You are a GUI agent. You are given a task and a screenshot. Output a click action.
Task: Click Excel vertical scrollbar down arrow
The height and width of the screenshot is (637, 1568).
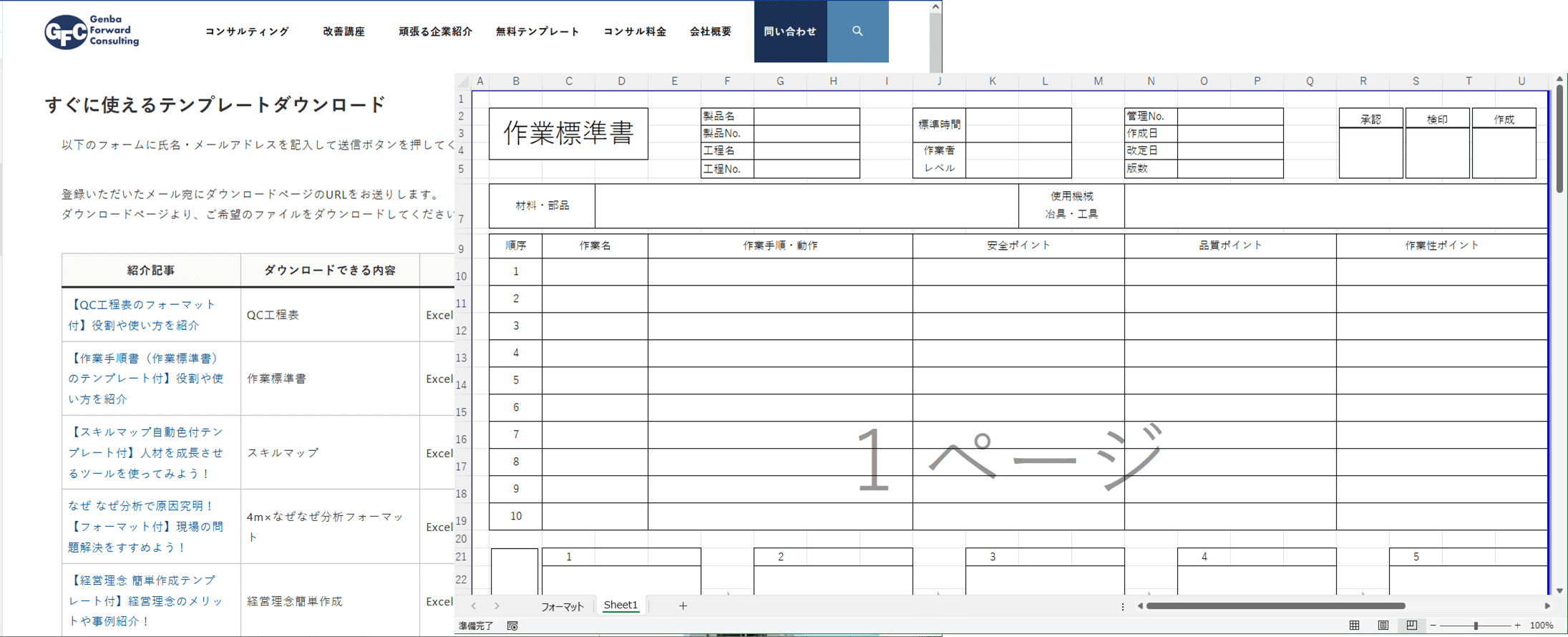tap(1560, 591)
